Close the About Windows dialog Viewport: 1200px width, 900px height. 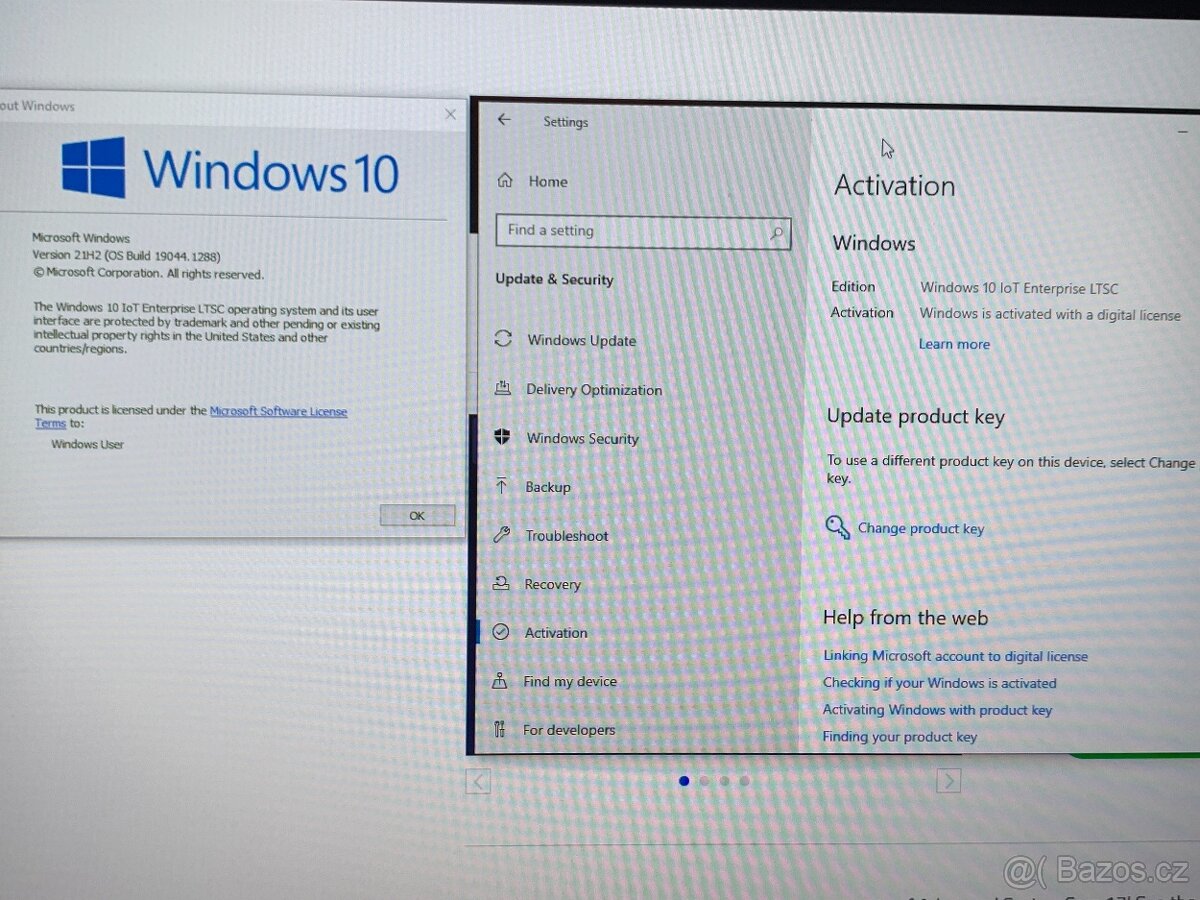pos(450,115)
